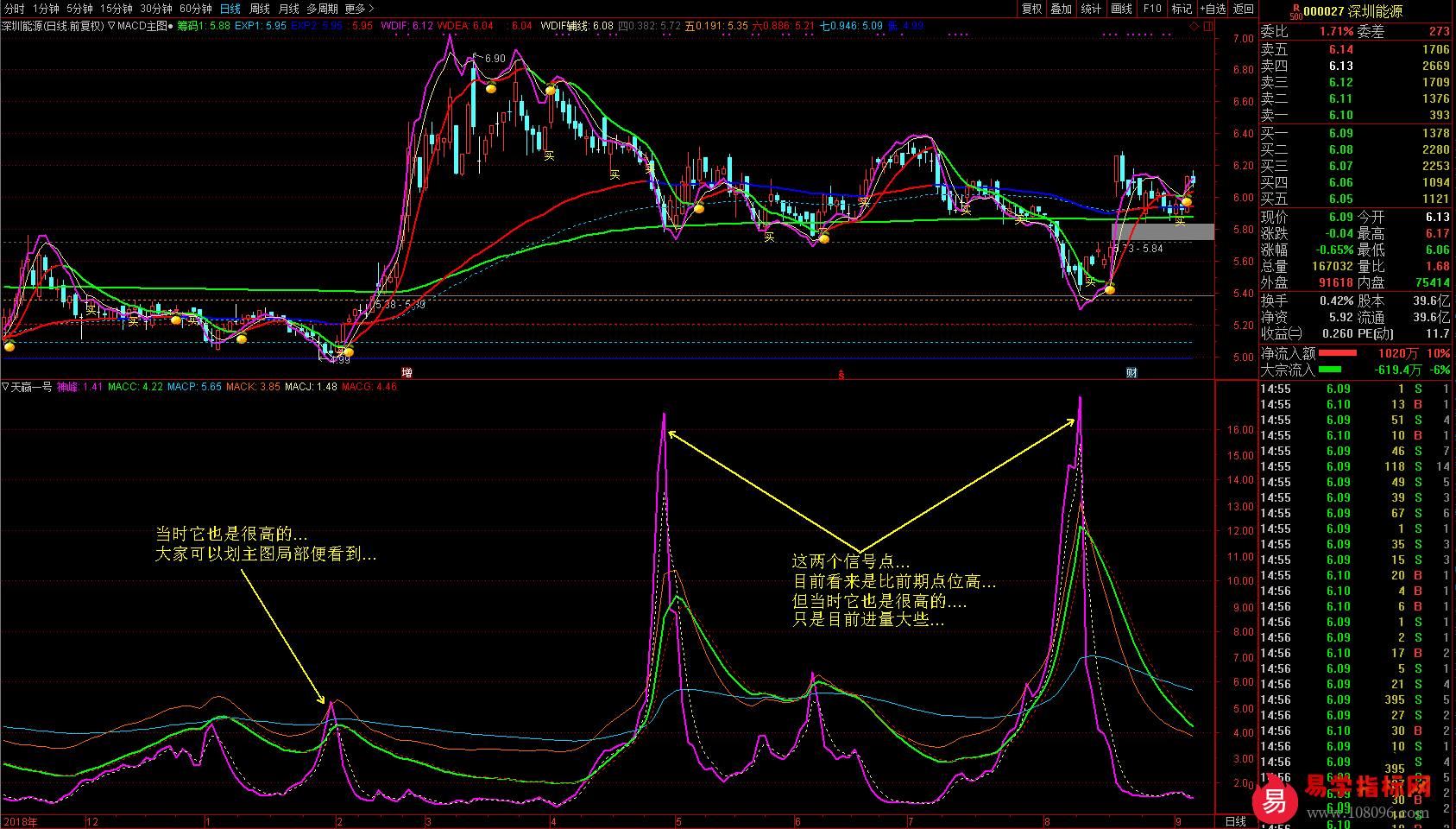The image size is (1456, 829).
Task: Open the MACD主图 indicator dropdown triangle
Action: pyautogui.click(x=111, y=26)
